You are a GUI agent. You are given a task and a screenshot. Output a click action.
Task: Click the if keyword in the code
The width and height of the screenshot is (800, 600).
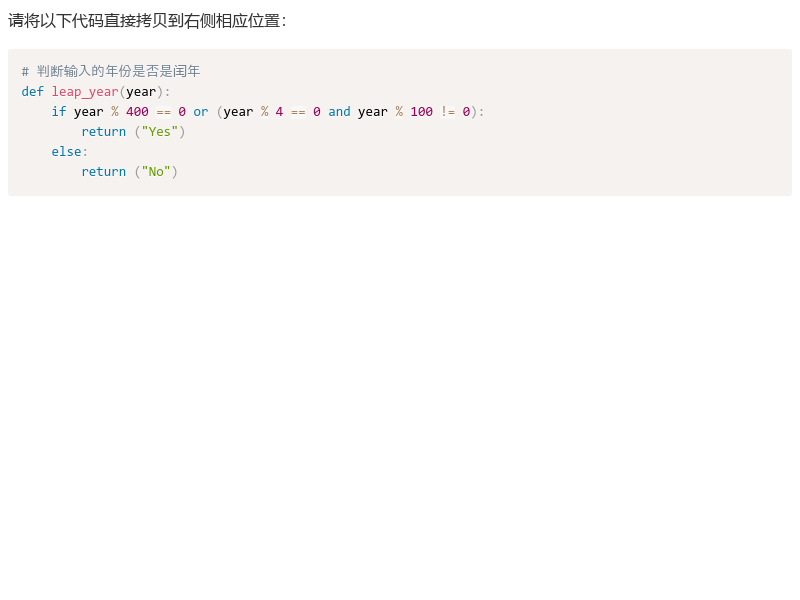pyautogui.click(x=59, y=111)
